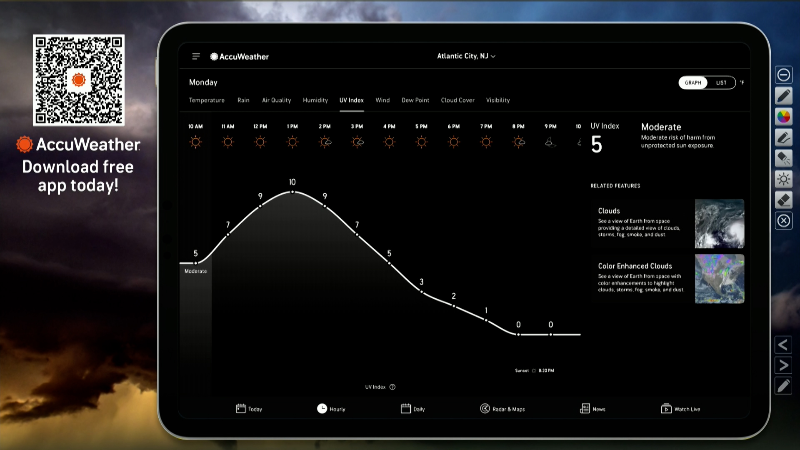800x450 pixels.
Task: Click the minus collapse icon in annotation toolbar
Action: [x=784, y=75]
